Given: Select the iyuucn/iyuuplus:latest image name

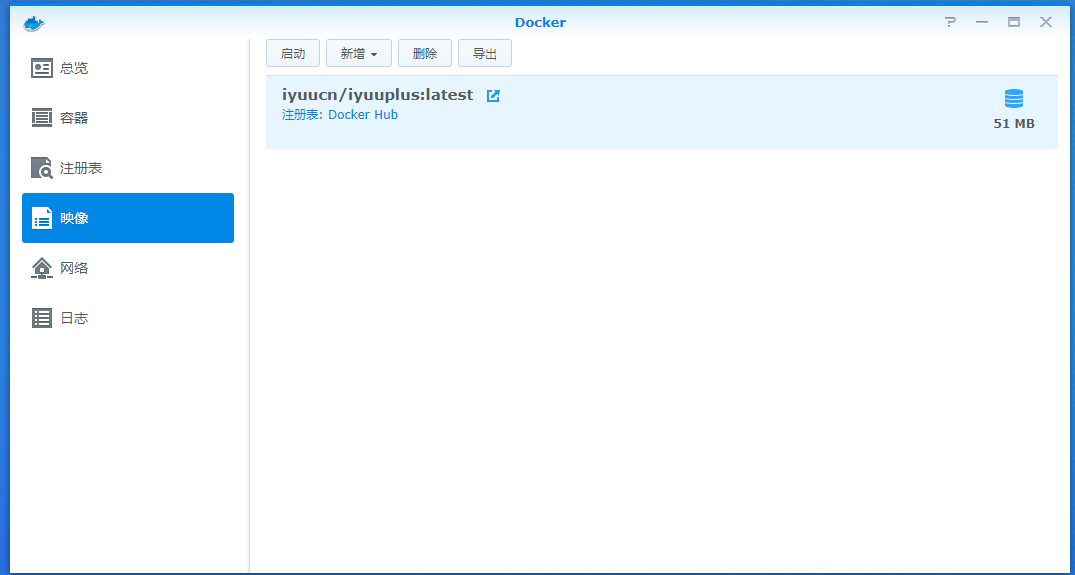Looking at the screenshot, I should [378, 95].
